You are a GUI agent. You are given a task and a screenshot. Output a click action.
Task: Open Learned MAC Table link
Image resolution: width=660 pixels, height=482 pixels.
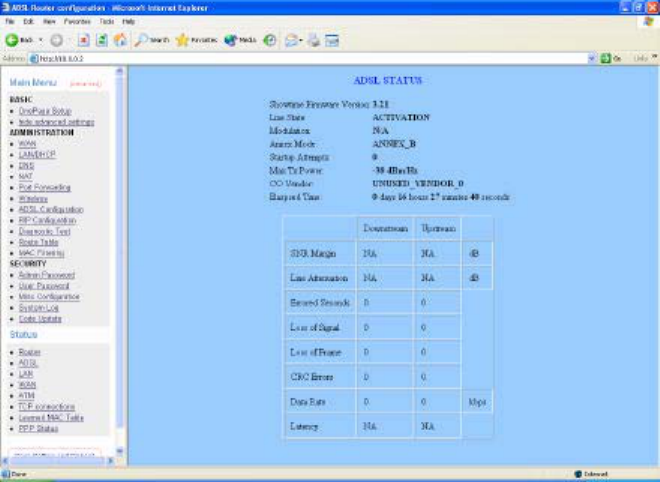coord(51,418)
